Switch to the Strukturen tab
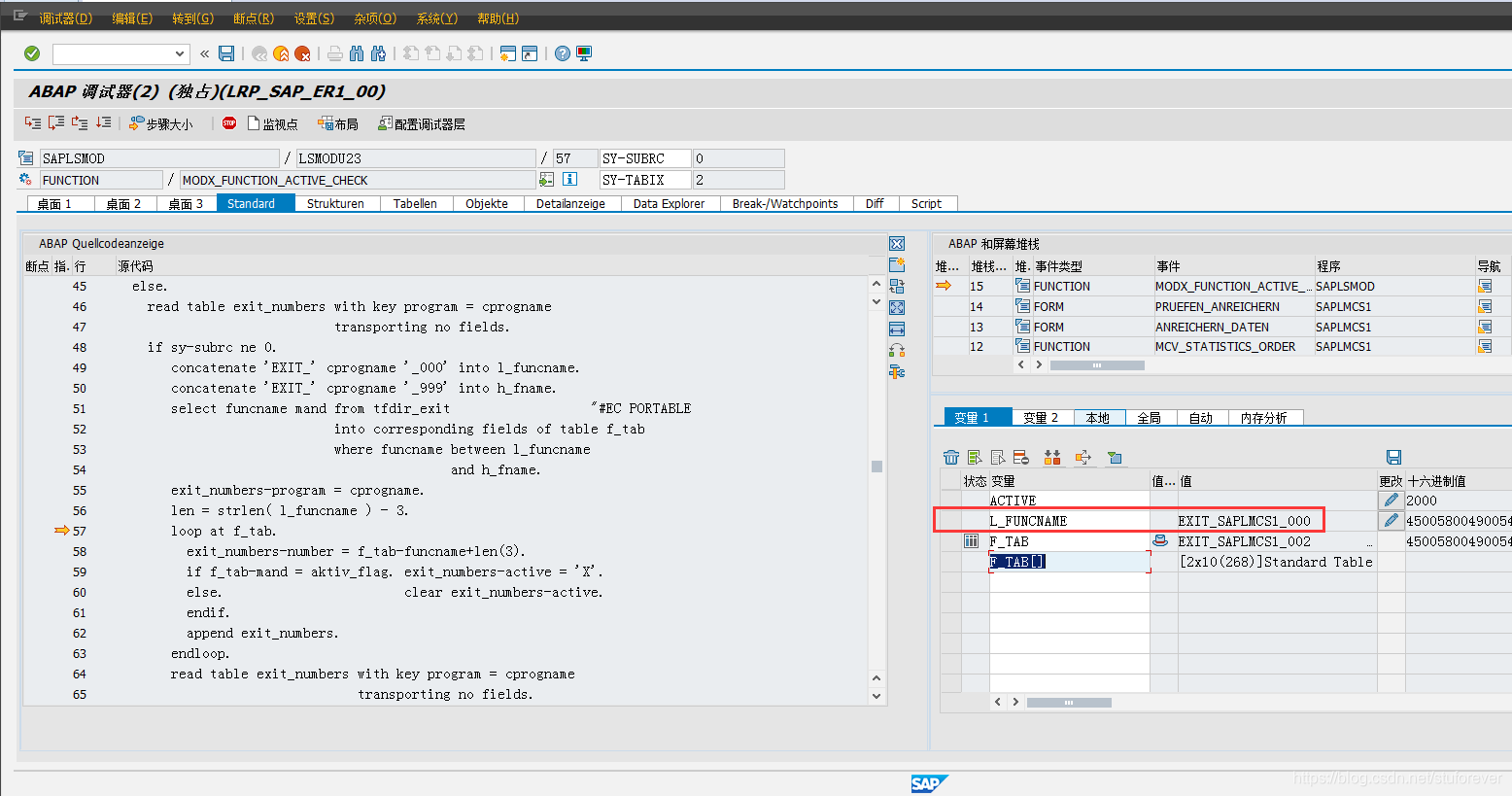This screenshot has width=1512, height=796. click(335, 203)
